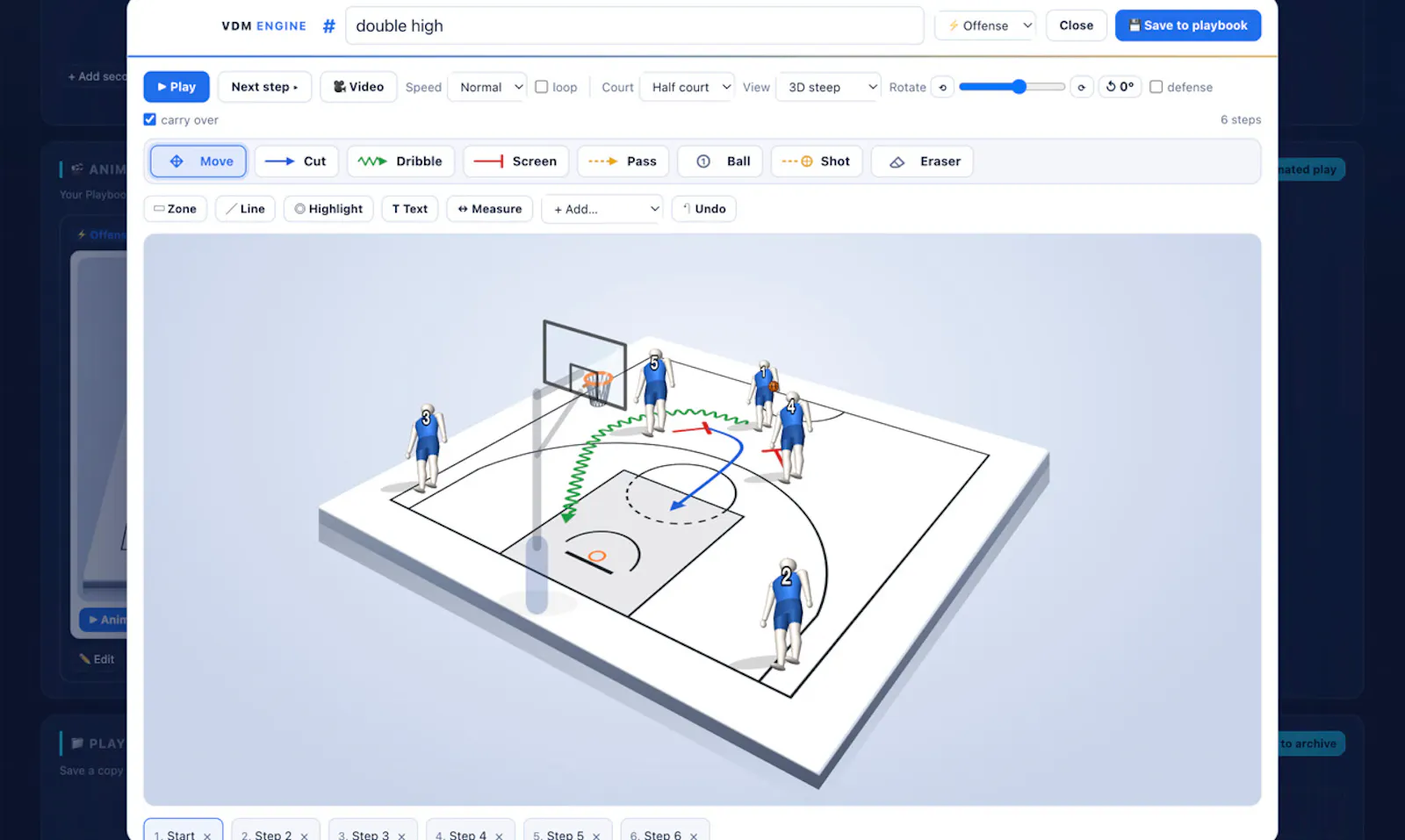Click the rotate left arrow icon
This screenshot has height=840, width=1405.
pos(942,87)
